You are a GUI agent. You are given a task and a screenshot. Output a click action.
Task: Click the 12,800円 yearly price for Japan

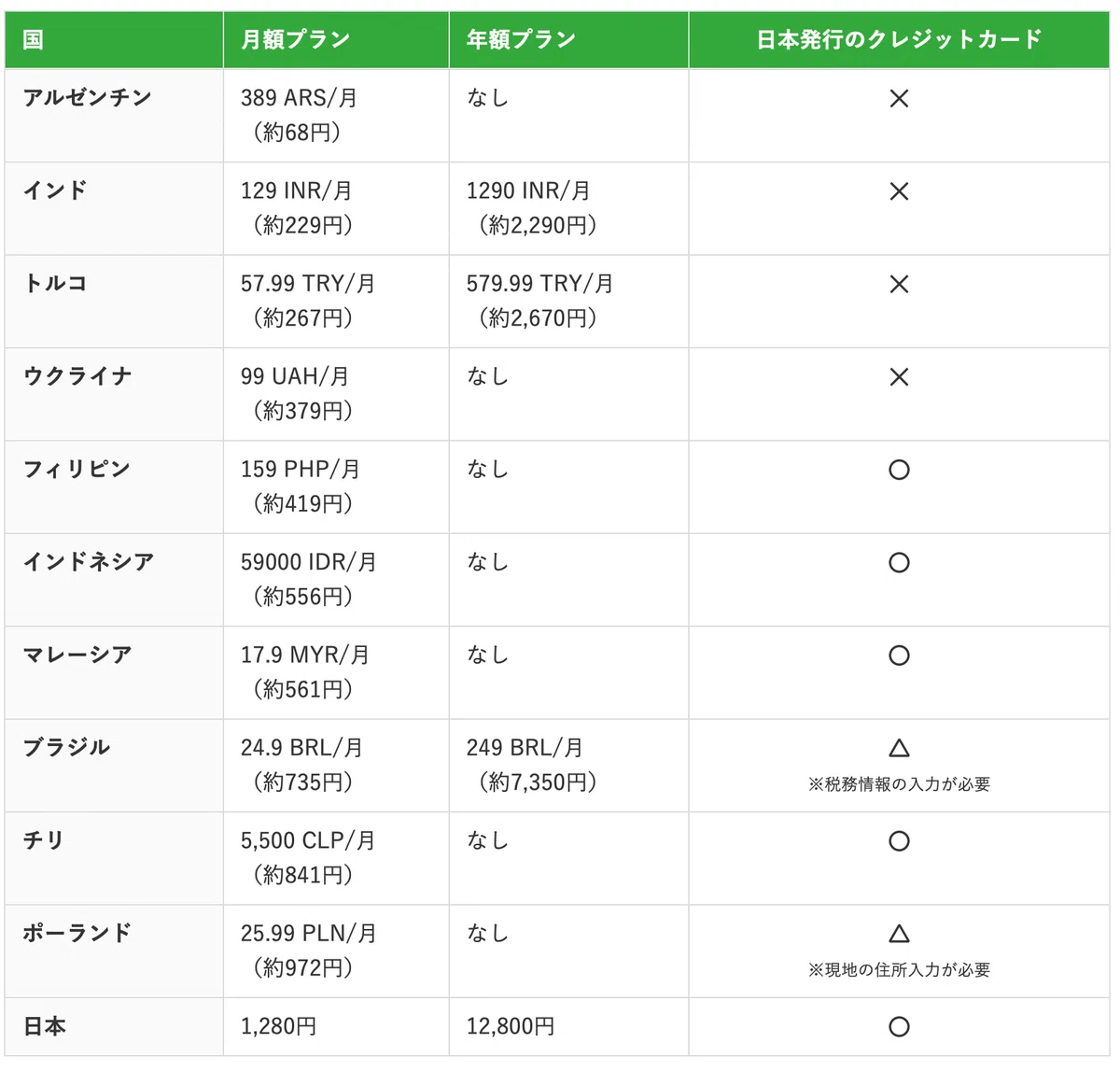click(x=511, y=1027)
